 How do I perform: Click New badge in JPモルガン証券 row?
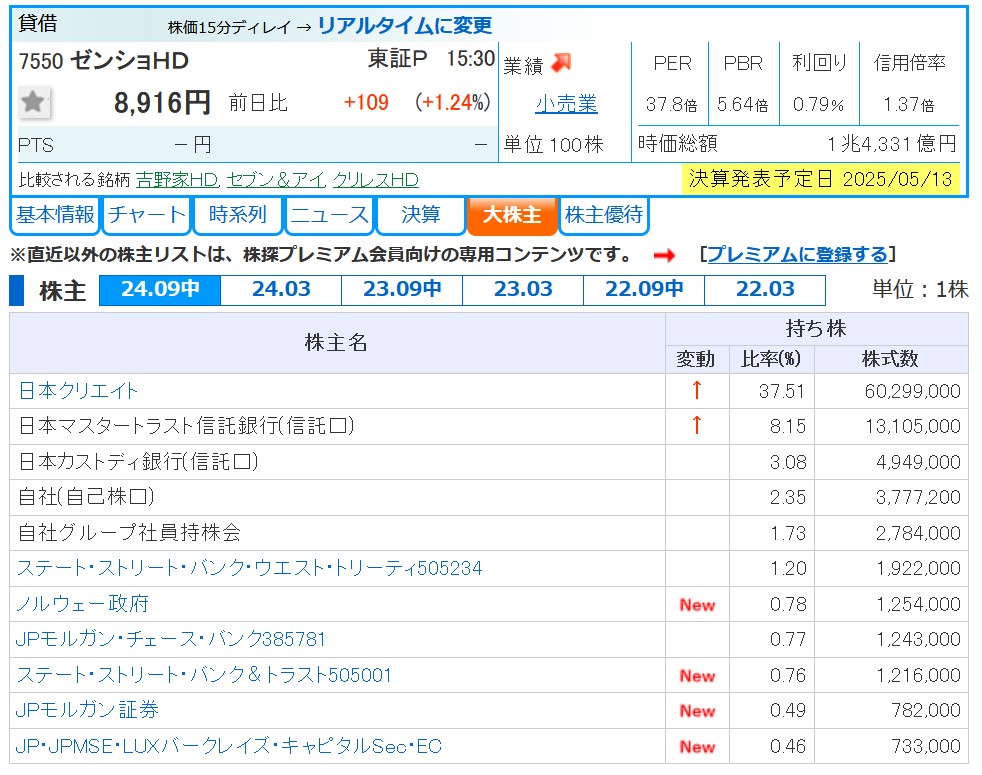(697, 710)
